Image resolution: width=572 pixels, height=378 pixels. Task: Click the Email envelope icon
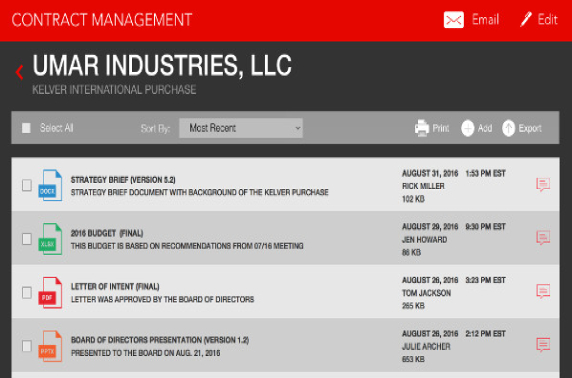coord(453,20)
